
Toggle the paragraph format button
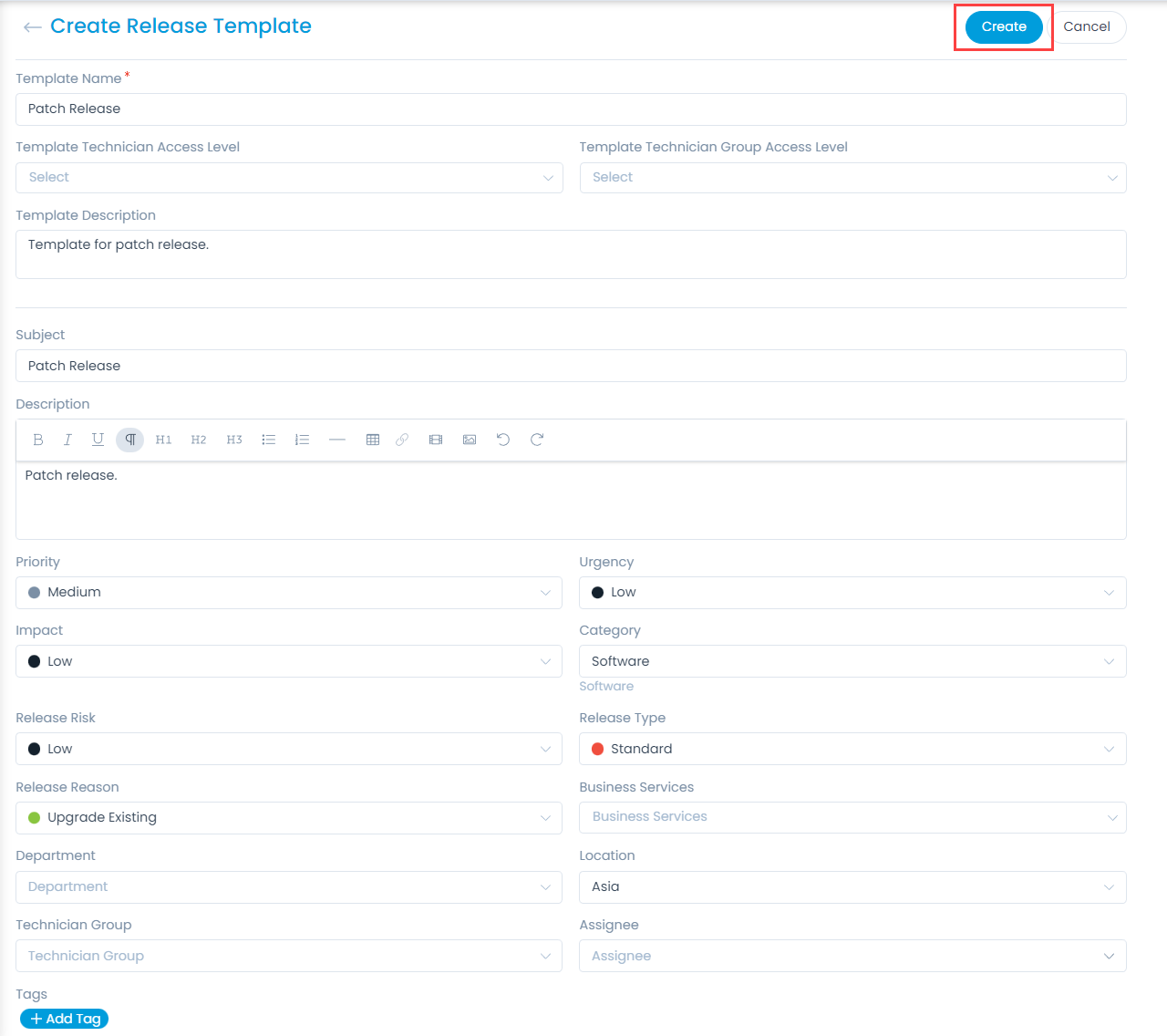130,440
